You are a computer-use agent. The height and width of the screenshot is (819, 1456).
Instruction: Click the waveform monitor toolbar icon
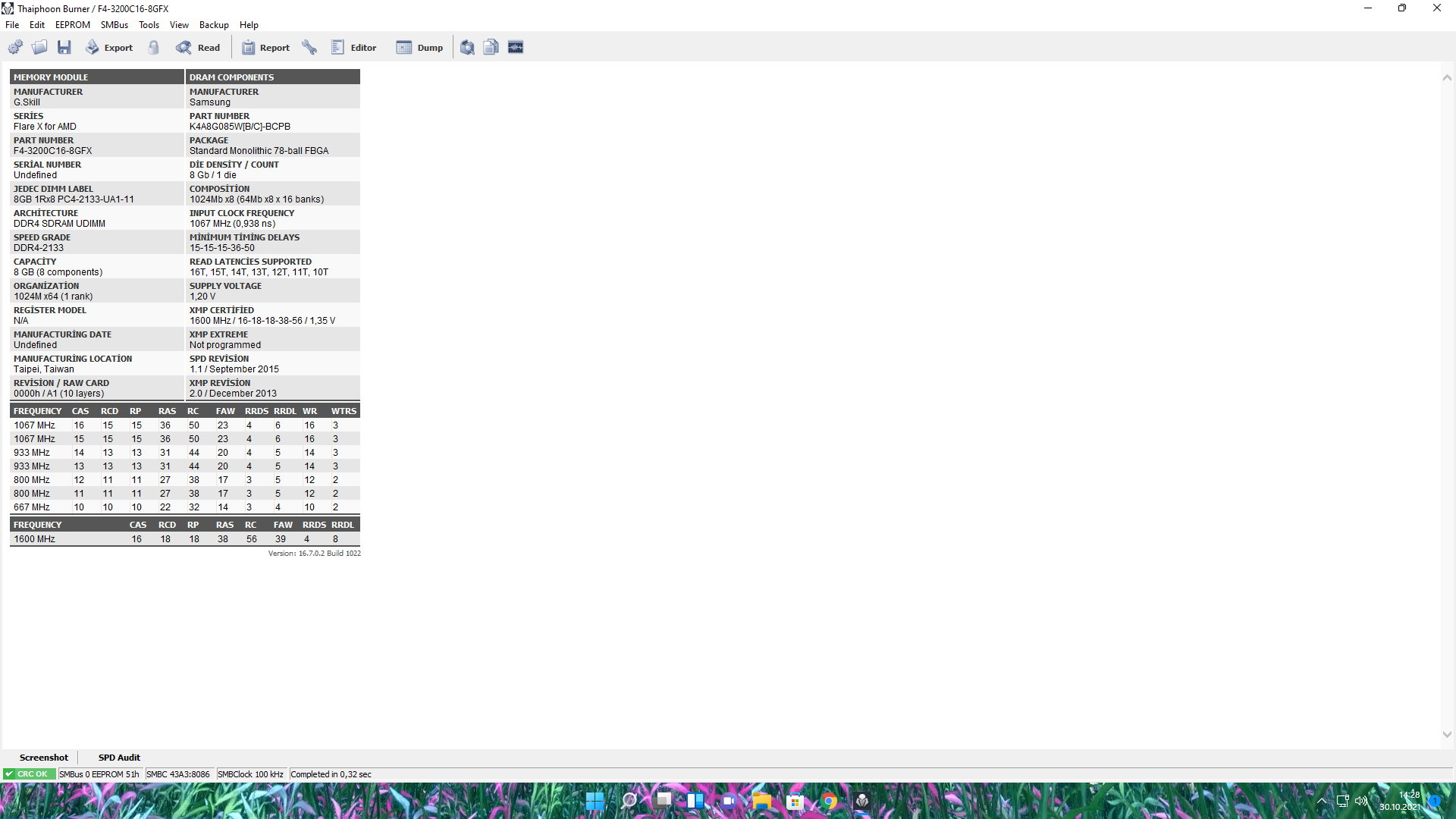pos(516,48)
